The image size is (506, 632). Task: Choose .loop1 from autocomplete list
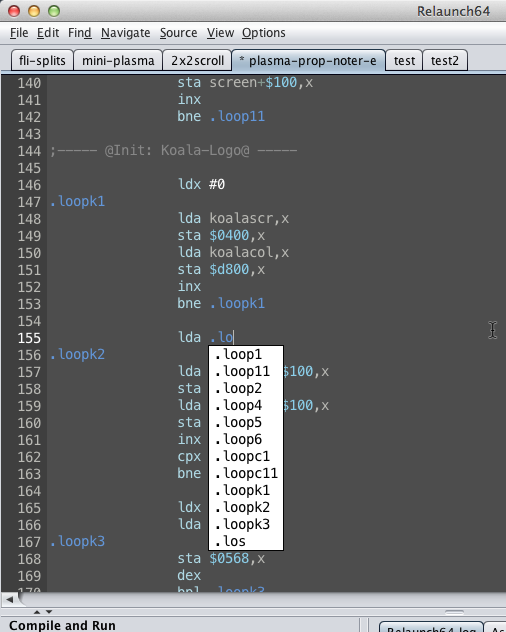246,354
